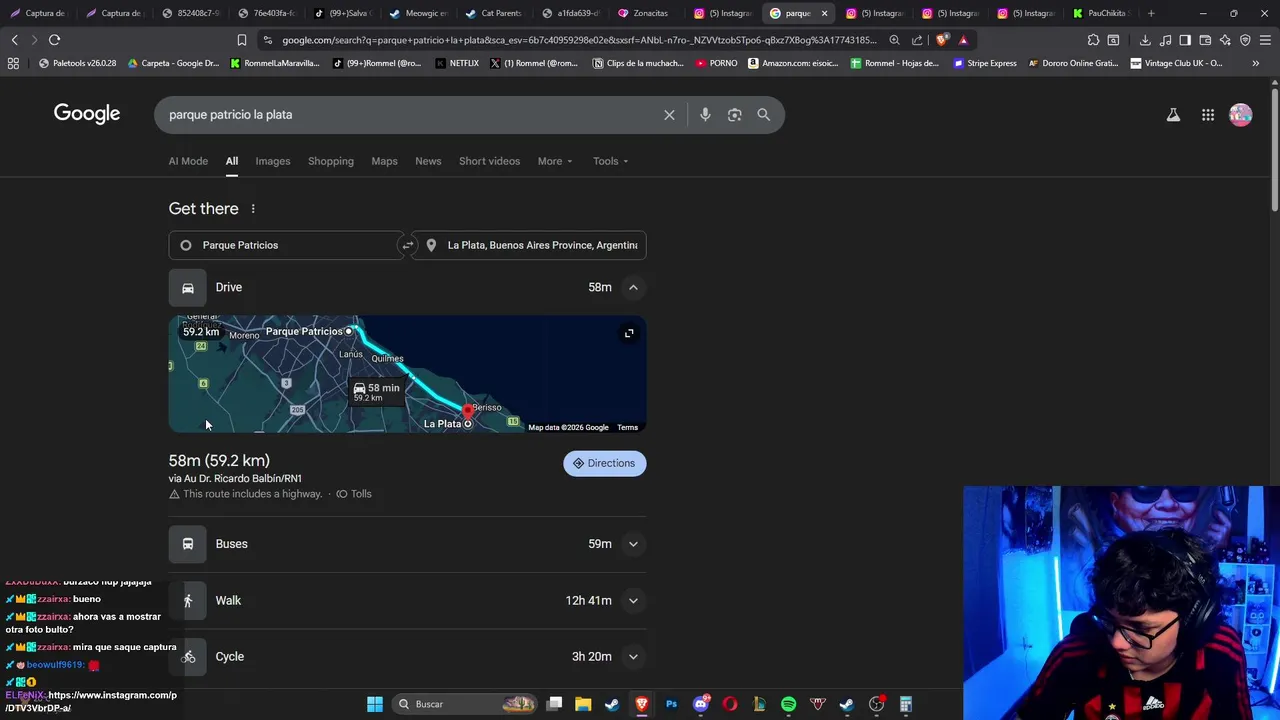Screen dimensions: 1280x720
Task: Open Photoshop from the taskbar
Action: tap(671, 704)
